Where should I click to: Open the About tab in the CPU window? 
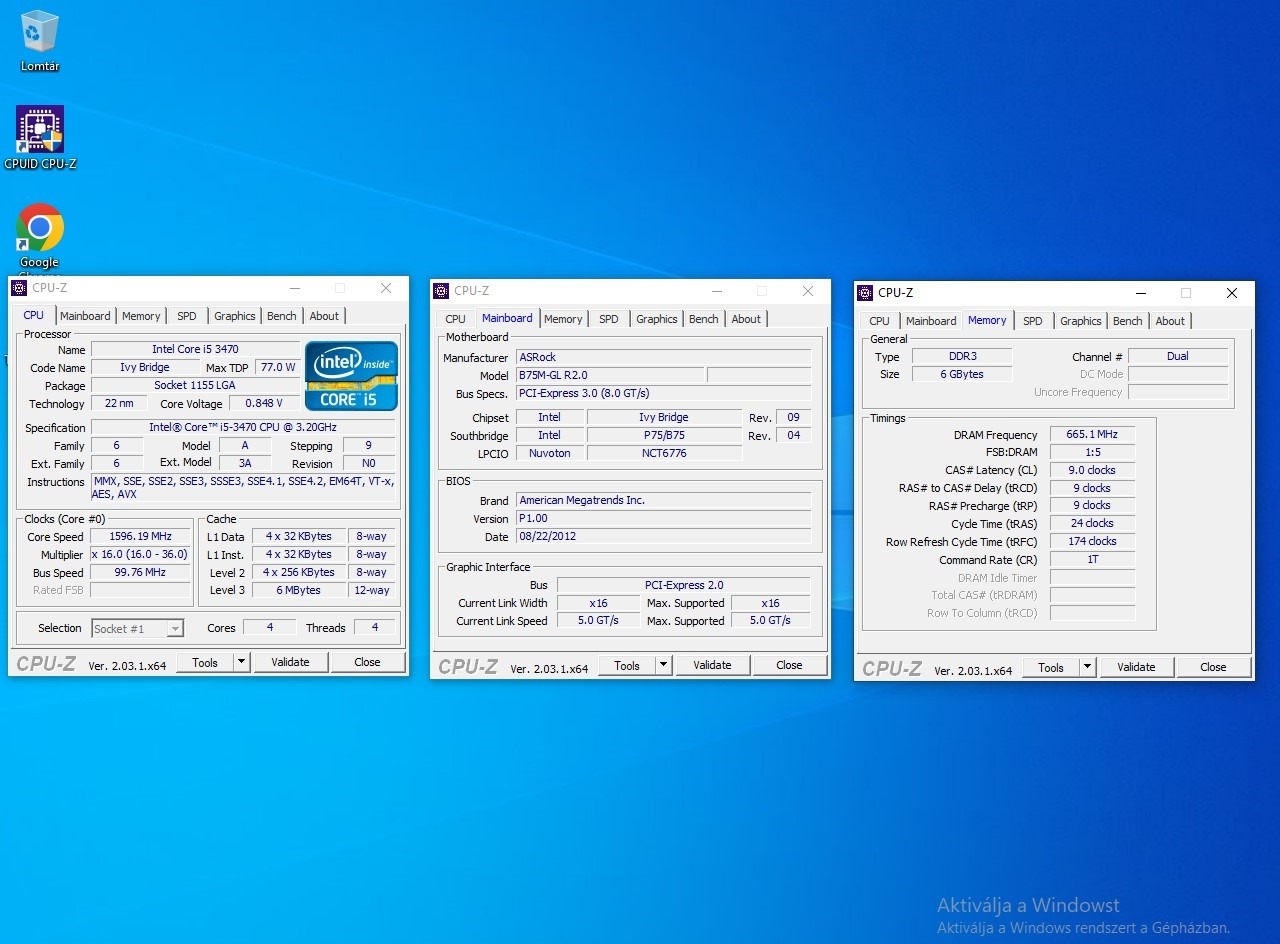[x=324, y=316]
